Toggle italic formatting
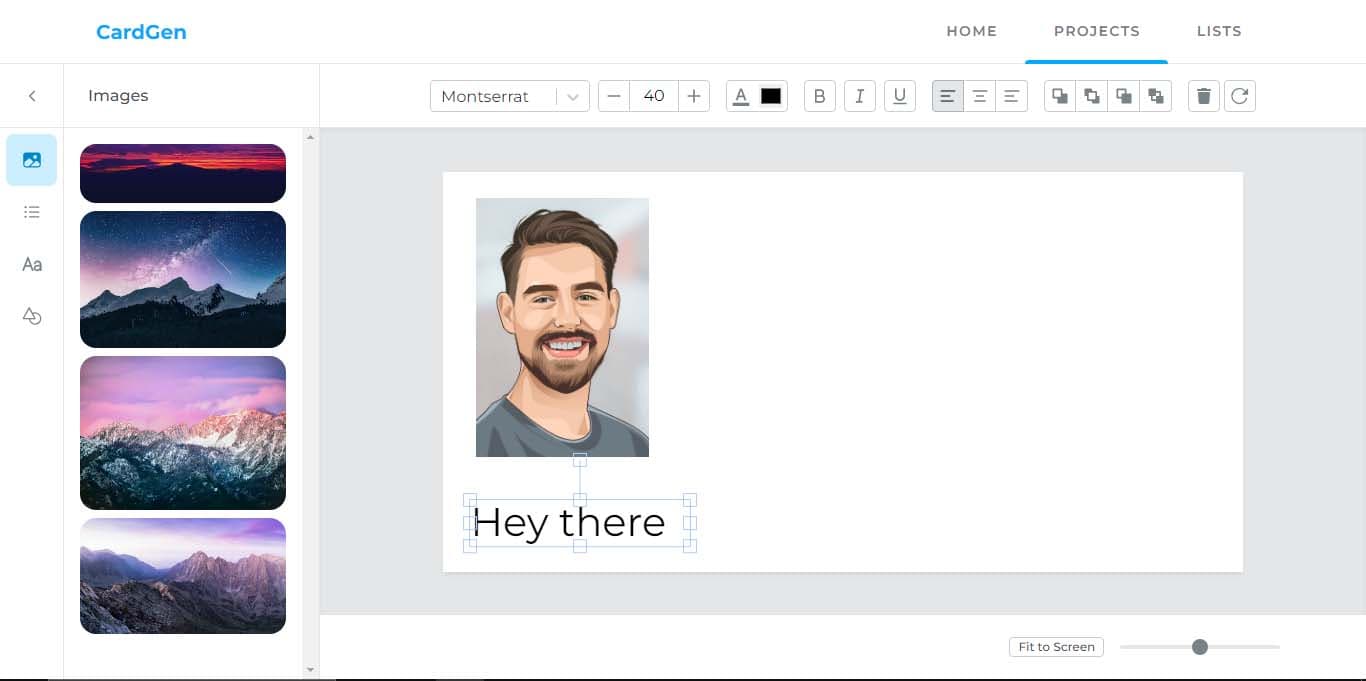 click(860, 96)
